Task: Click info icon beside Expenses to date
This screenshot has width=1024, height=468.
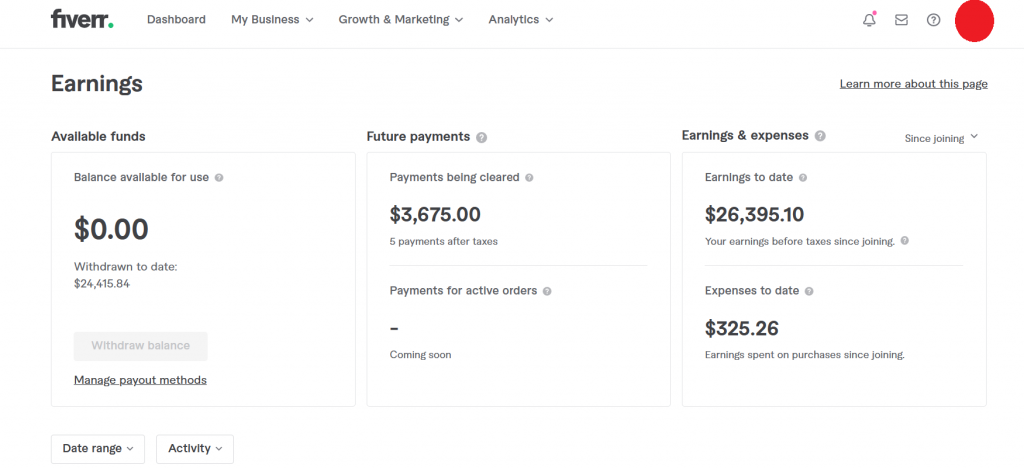Action: point(809,291)
